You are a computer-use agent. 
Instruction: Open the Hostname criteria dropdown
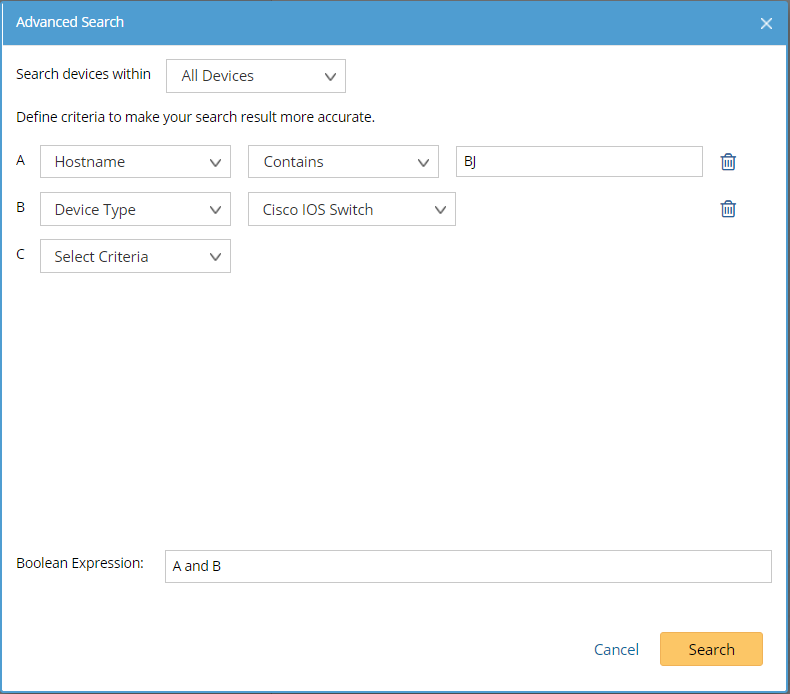(135, 162)
